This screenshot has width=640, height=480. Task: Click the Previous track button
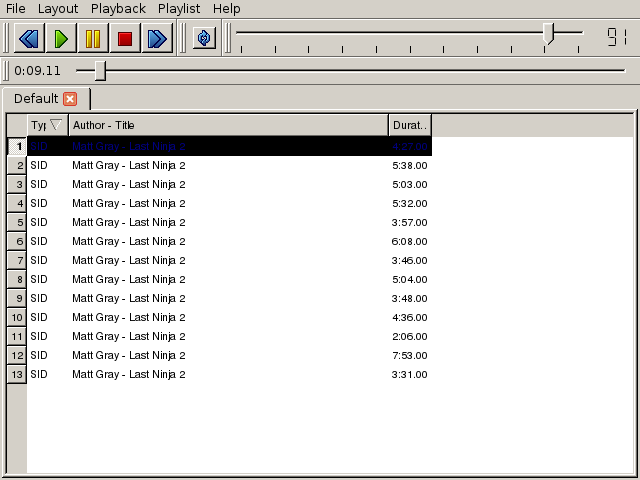click(x=29, y=39)
